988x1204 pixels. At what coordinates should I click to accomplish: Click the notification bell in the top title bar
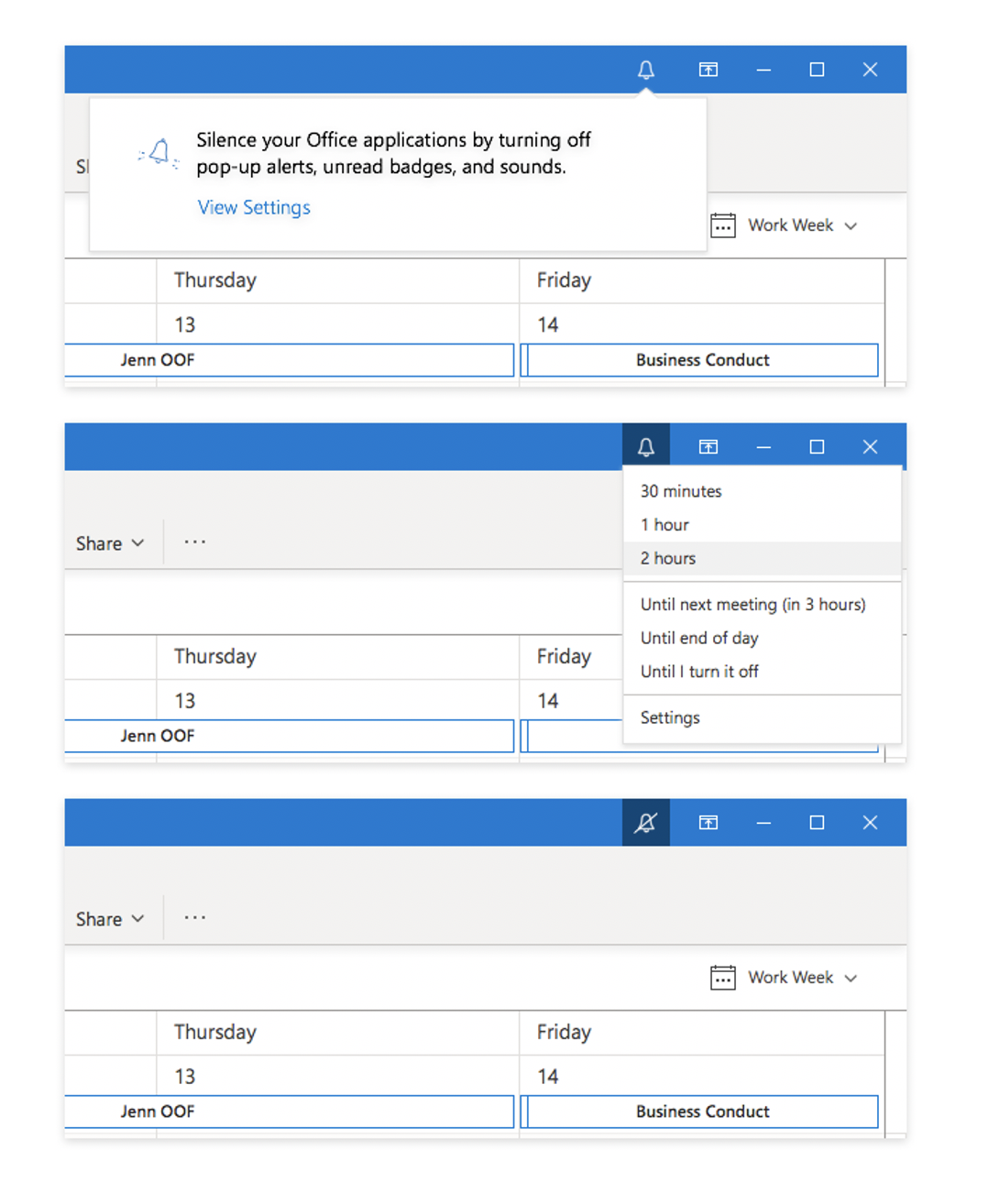646,69
